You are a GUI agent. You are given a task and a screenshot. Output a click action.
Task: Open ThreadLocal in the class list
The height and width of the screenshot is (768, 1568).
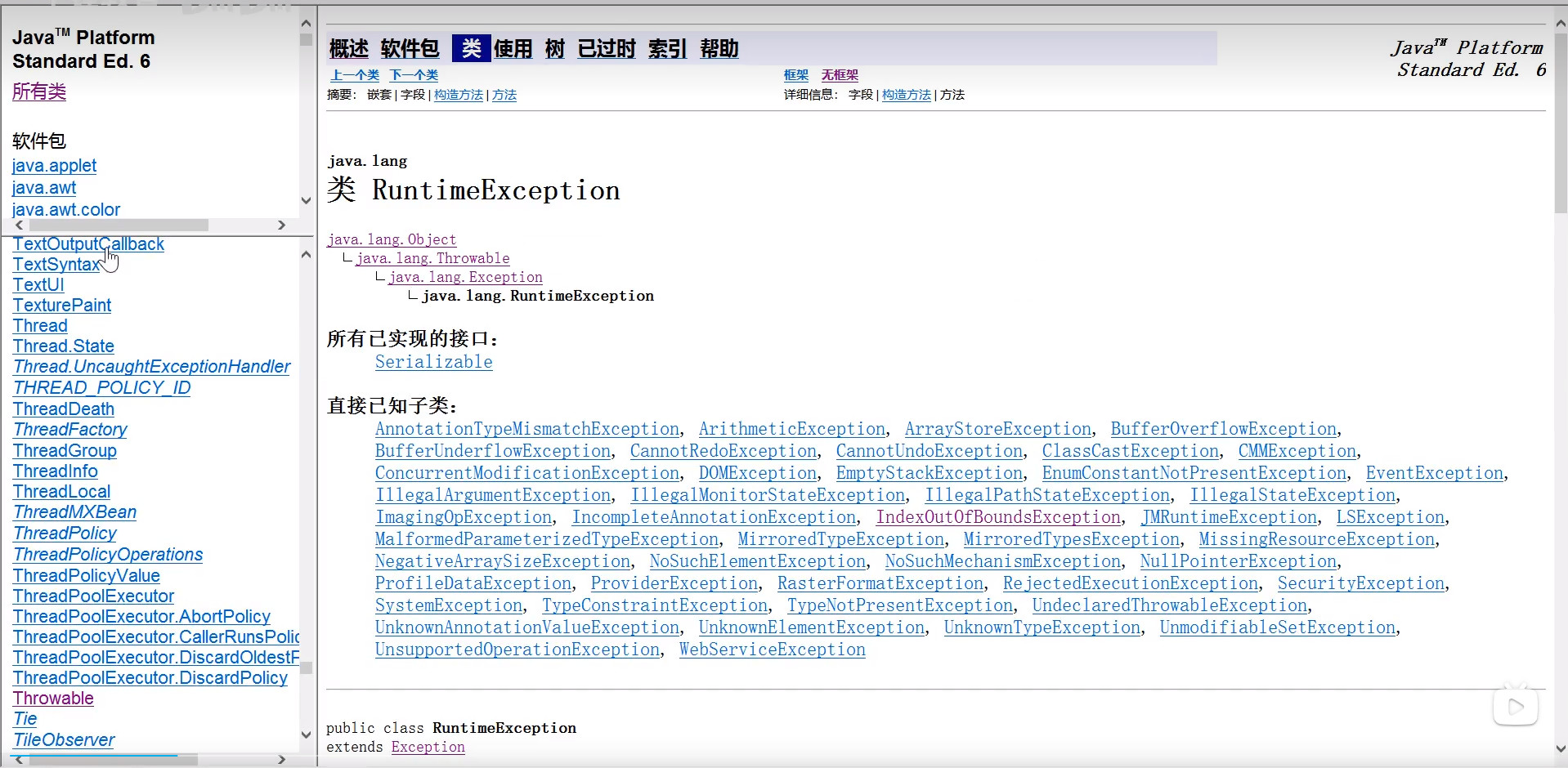[x=61, y=492]
